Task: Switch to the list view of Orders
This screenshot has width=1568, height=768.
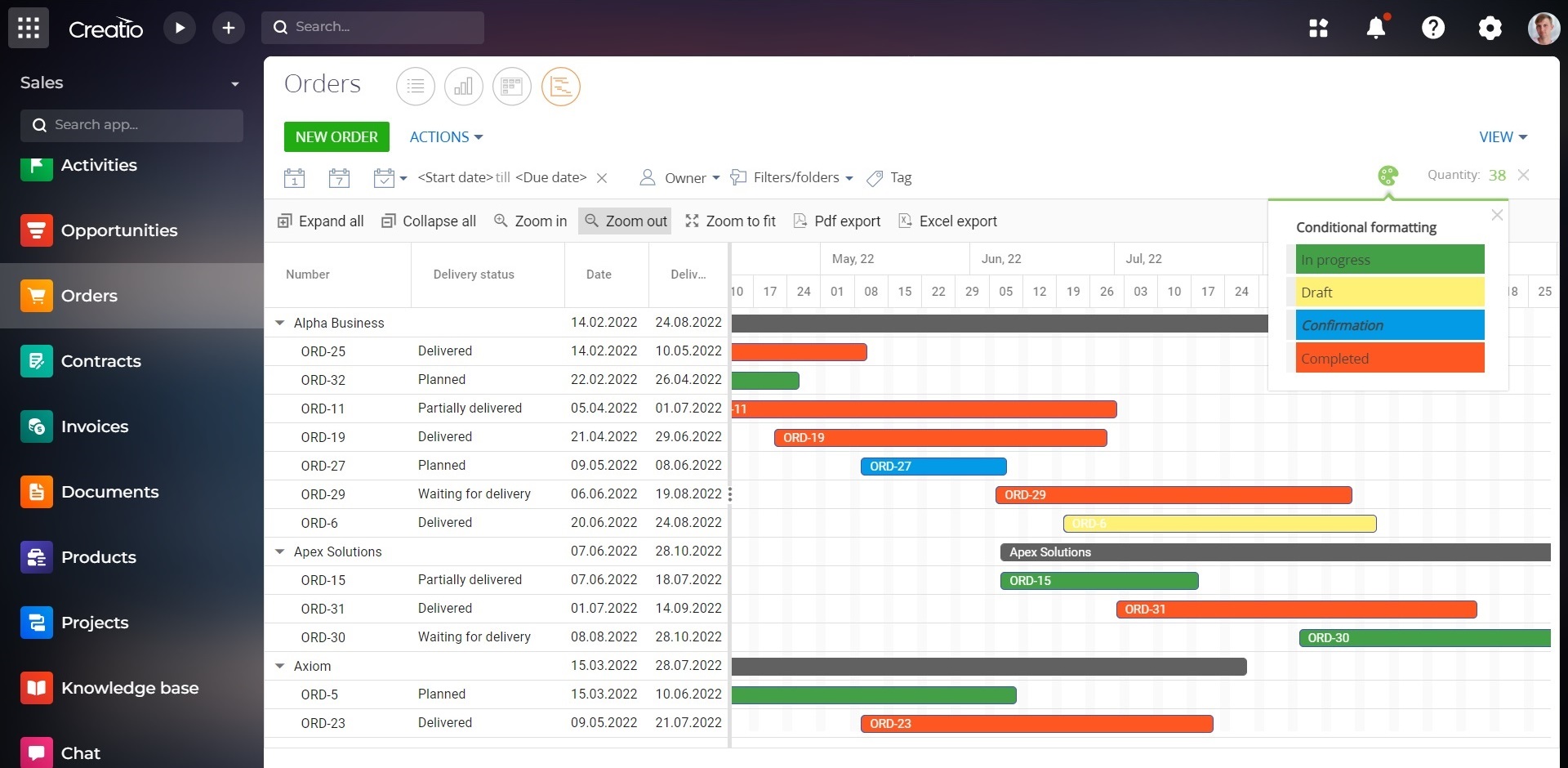Action: (415, 86)
